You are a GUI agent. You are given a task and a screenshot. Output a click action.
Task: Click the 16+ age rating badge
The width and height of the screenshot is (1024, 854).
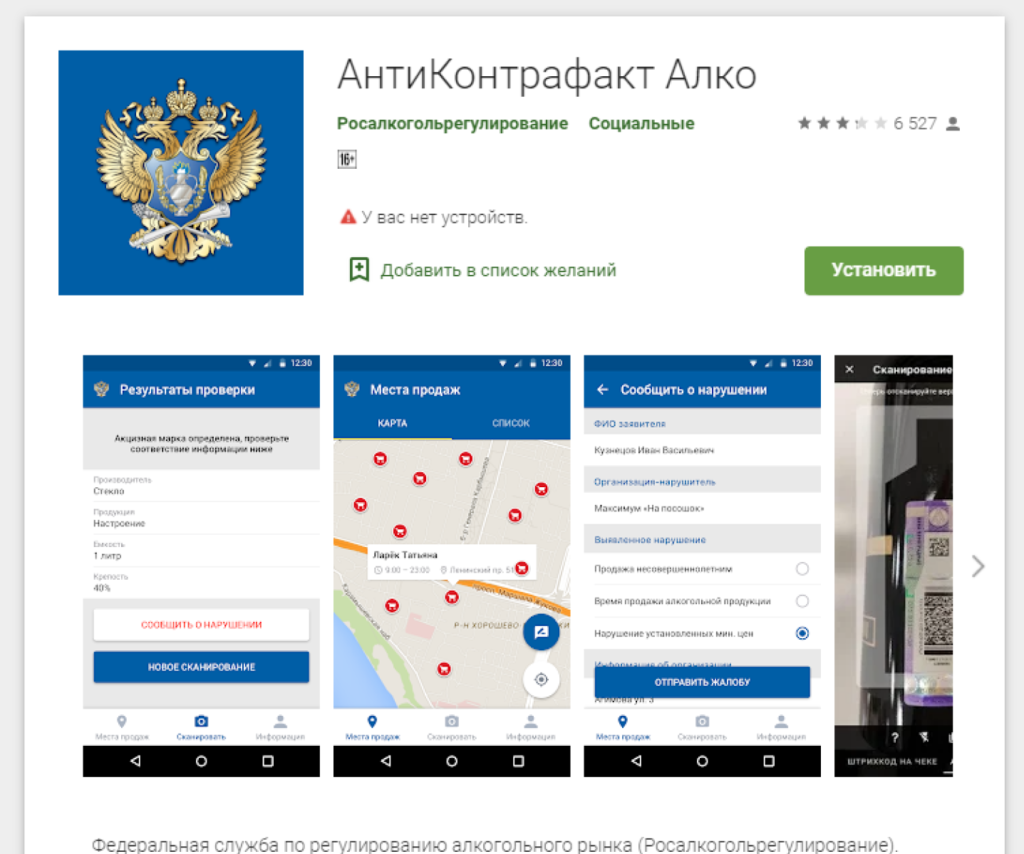(x=347, y=159)
